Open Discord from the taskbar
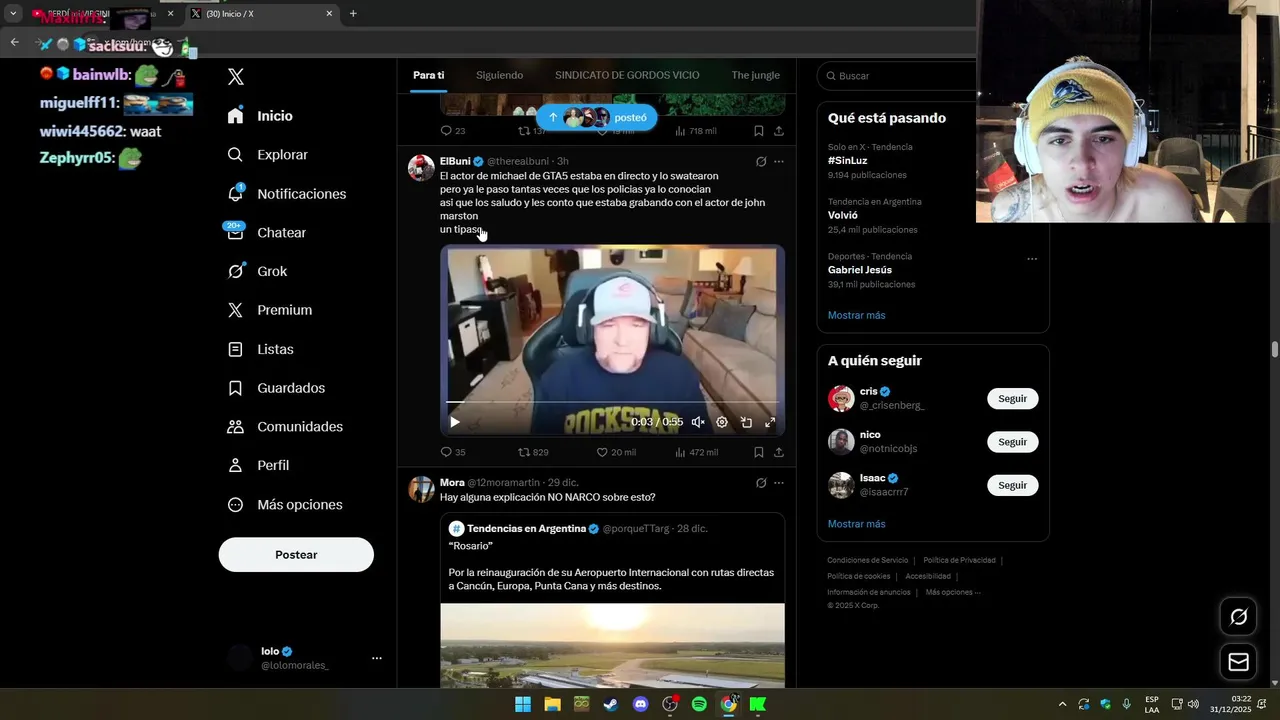Viewport: 1280px width, 720px height. (640, 704)
